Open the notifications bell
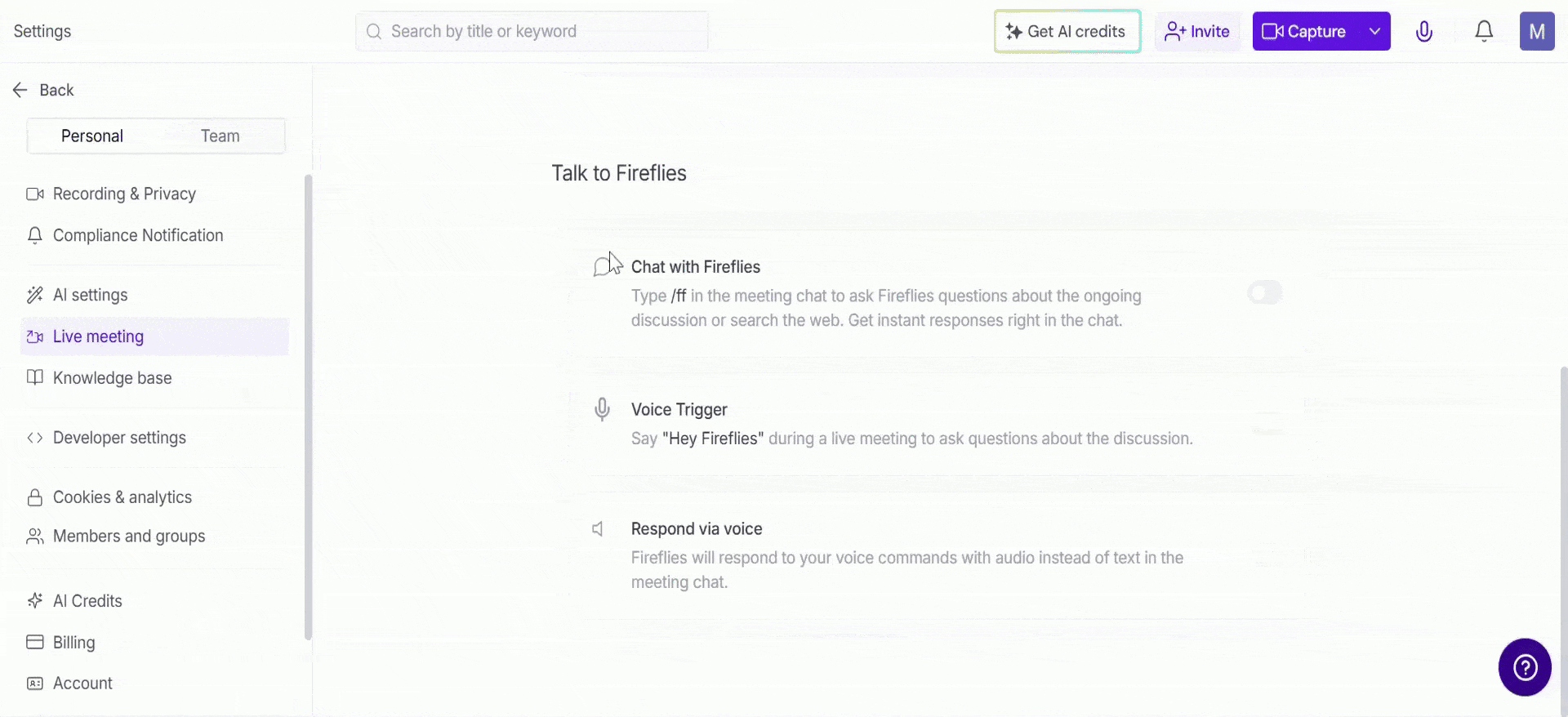Viewport: 1568px width, 717px height. click(1484, 32)
